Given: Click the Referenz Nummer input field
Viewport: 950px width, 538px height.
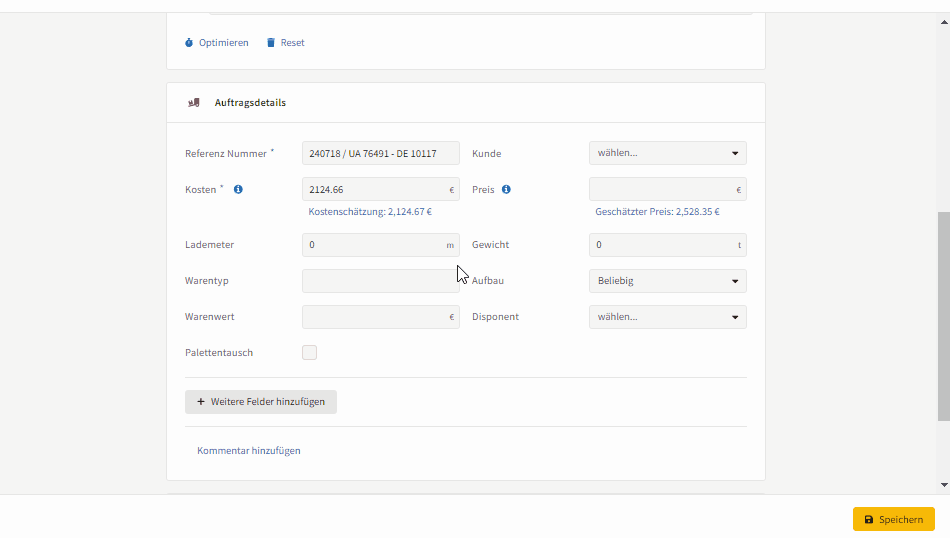Looking at the screenshot, I should [x=380, y=153].
